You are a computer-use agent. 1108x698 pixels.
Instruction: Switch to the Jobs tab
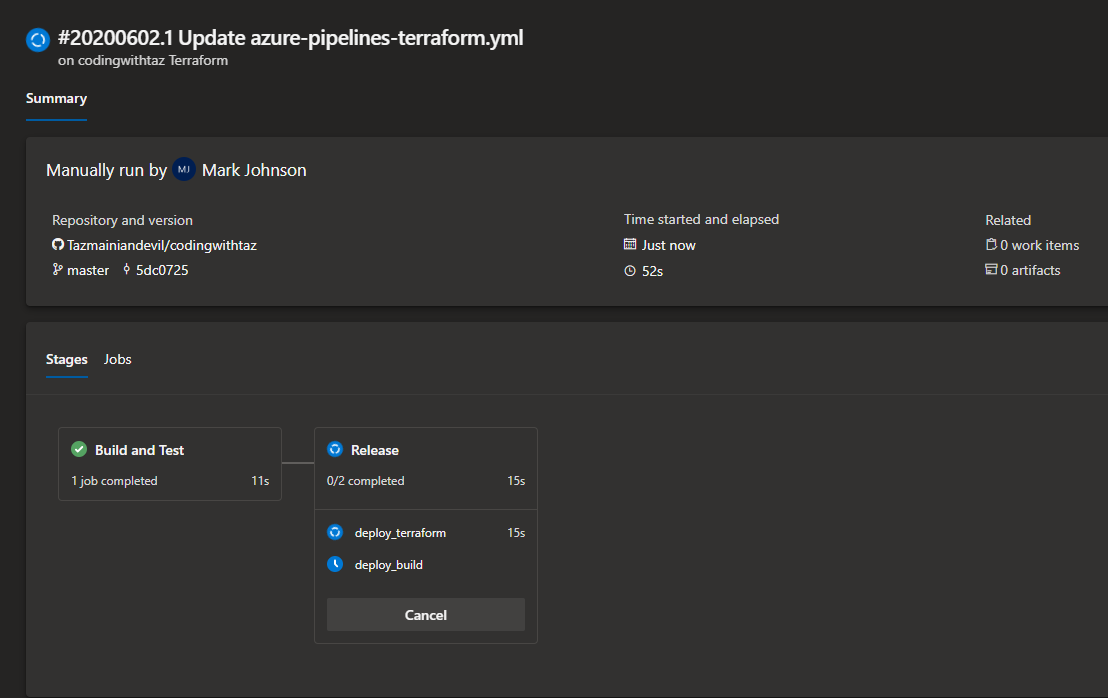coord(118,359)
